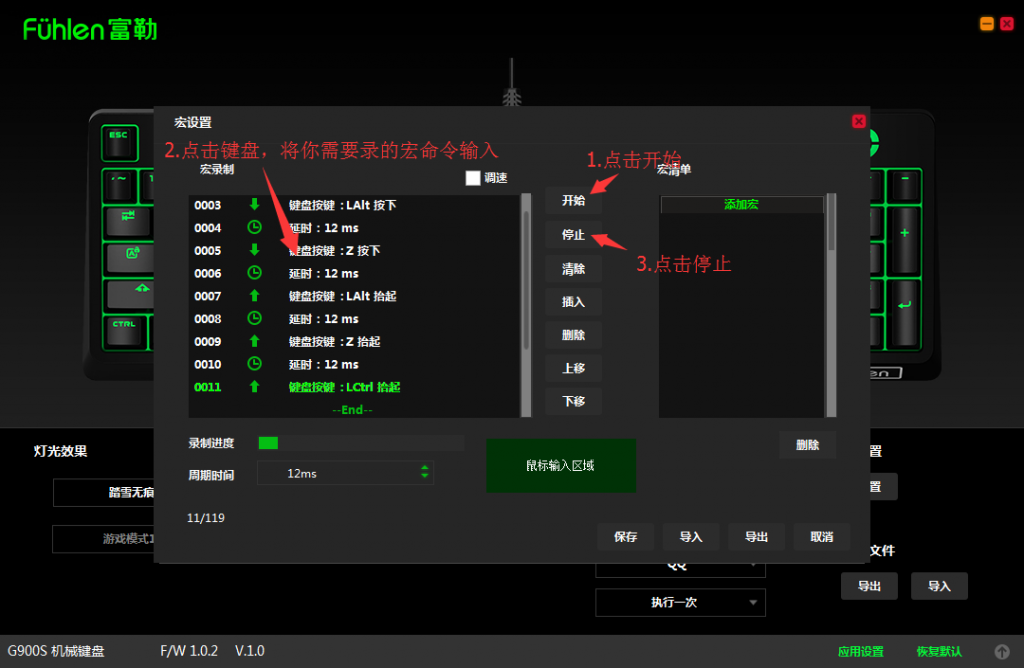
Task: Click the clock delay icon in row 0006
Action: [x=255, y=273]
